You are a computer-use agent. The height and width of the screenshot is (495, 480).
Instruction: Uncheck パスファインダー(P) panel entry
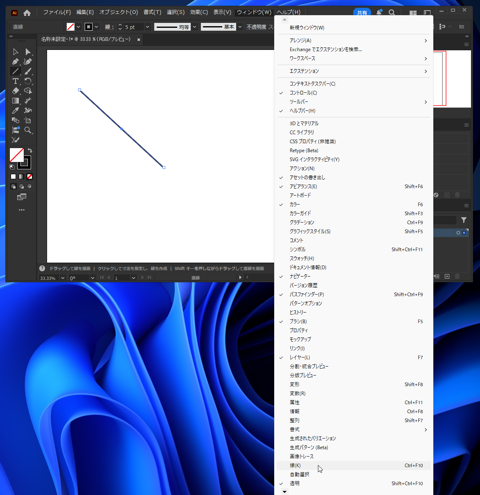353,294
